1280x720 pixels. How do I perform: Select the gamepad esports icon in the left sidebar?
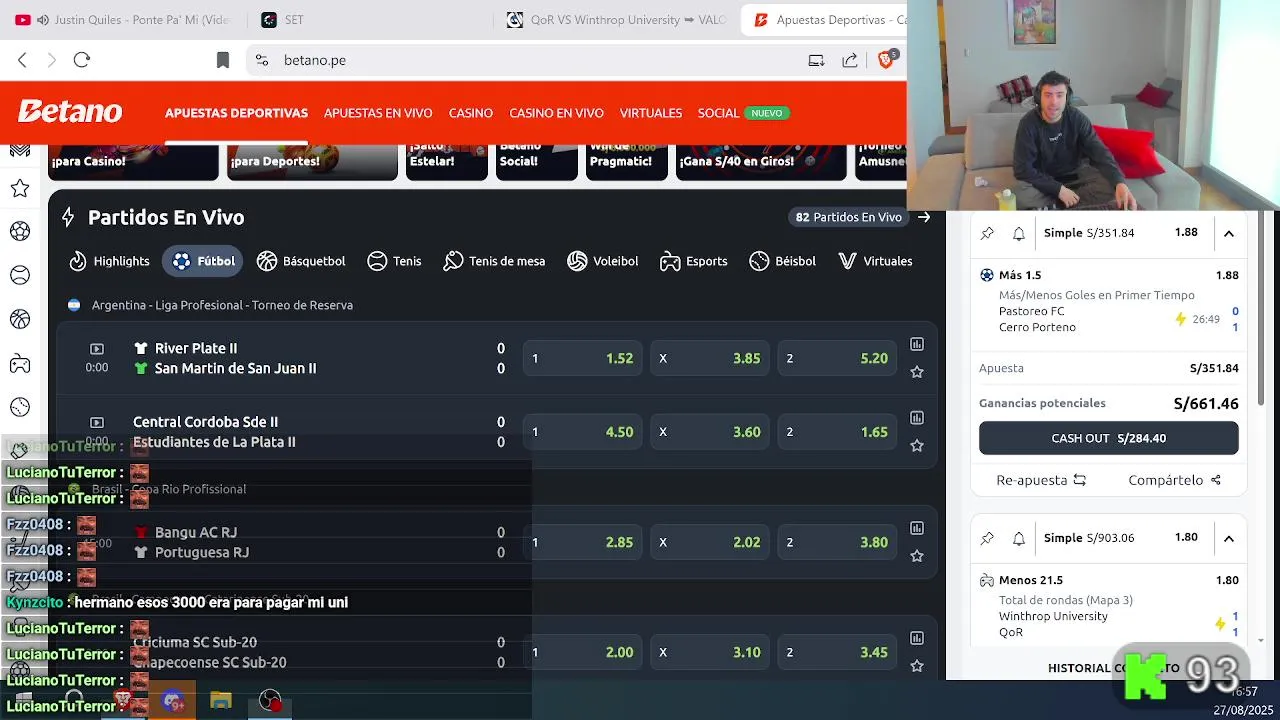pos(20,363)
